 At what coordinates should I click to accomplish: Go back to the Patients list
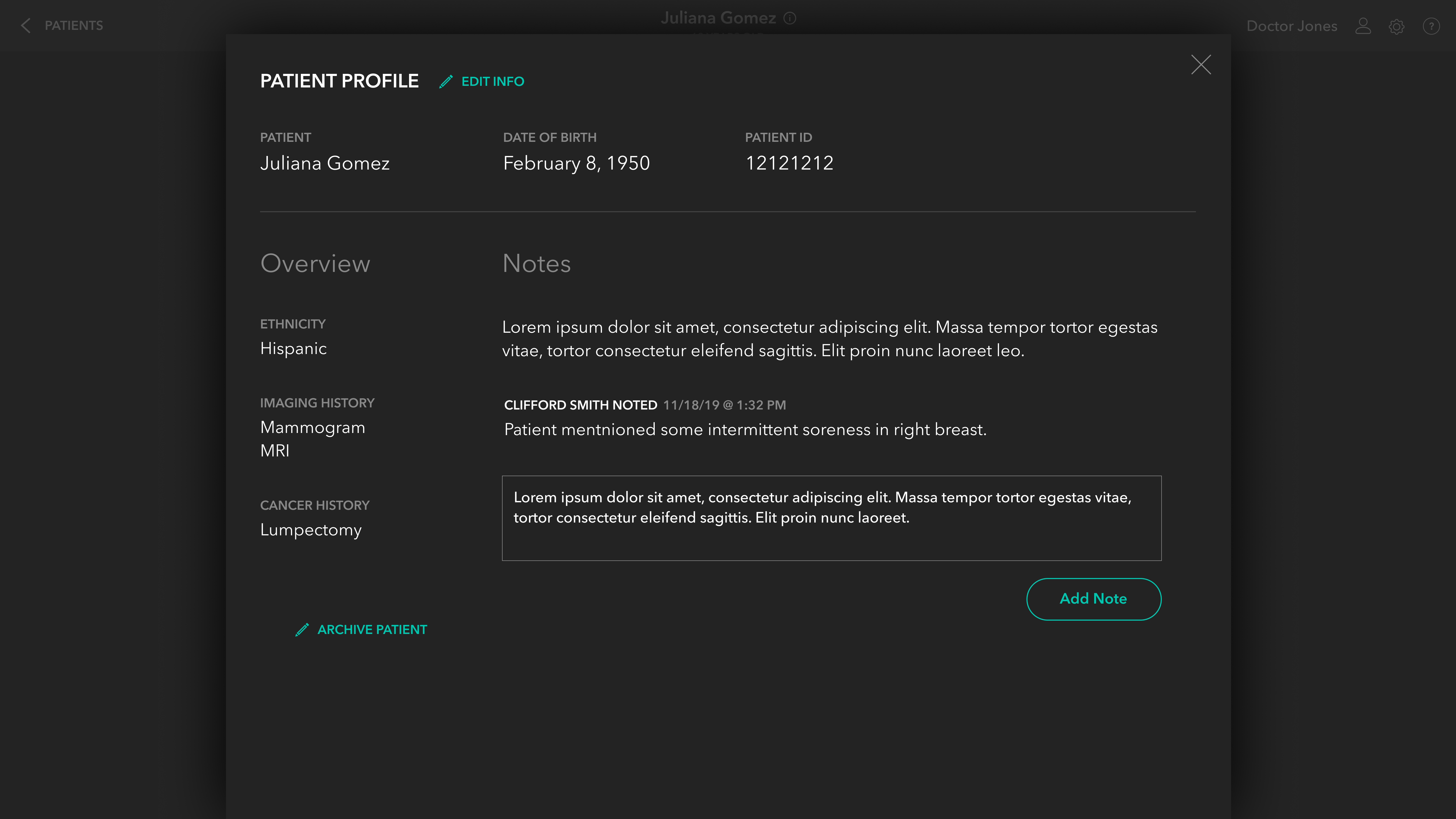coord(74,25)
